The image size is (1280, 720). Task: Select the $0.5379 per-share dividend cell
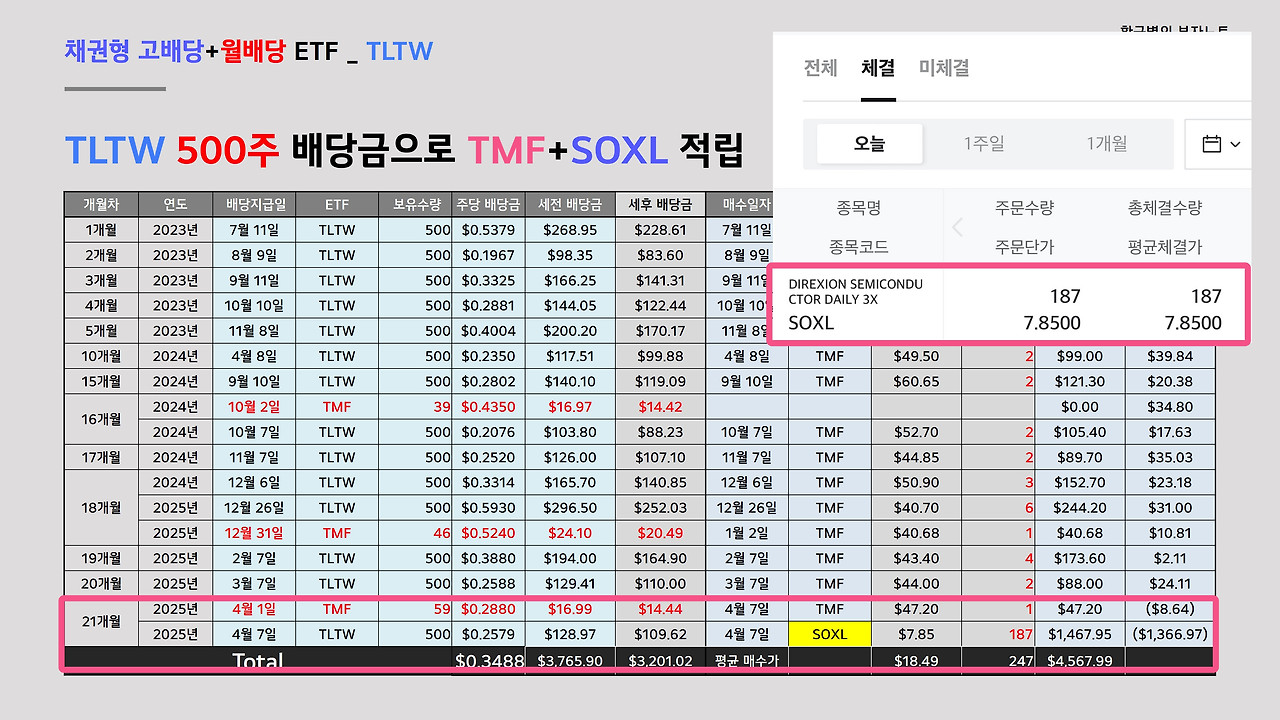point(489,229)
